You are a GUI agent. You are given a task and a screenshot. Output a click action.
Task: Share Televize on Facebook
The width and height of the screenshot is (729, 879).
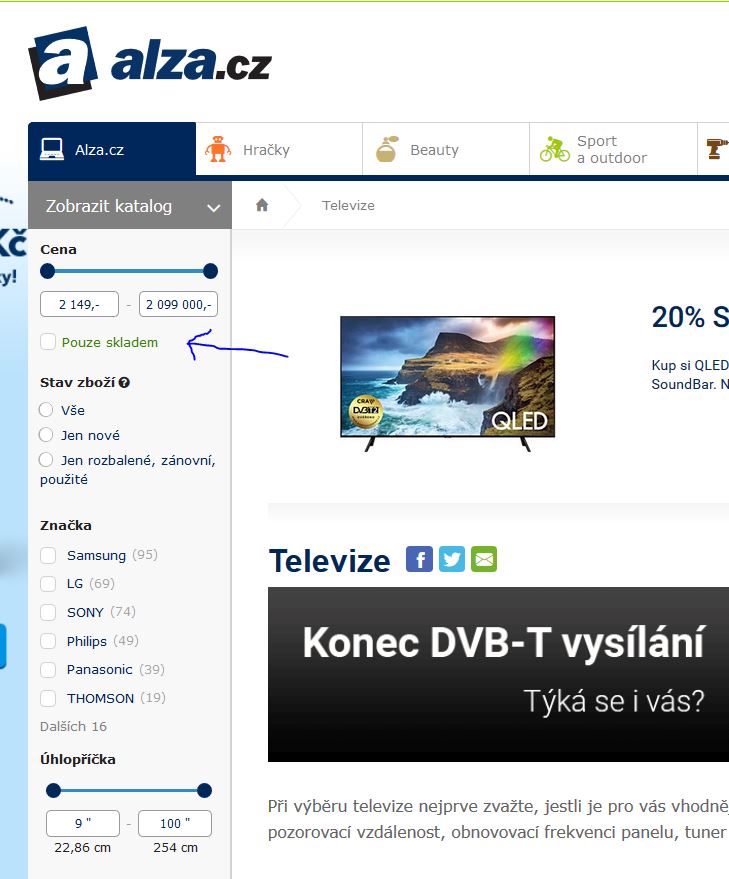coord(419,559)
